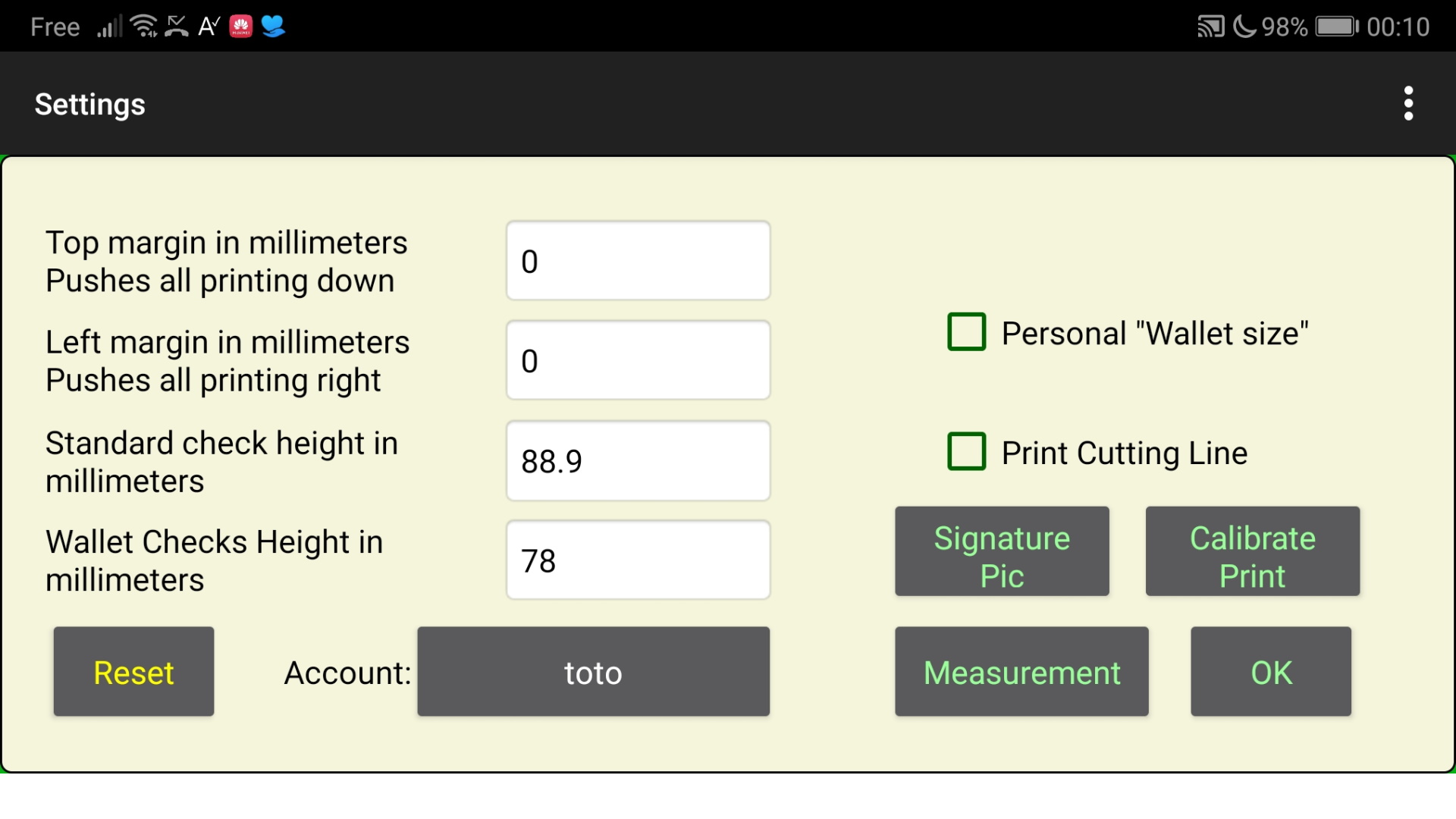Tap the Huawei notification icon
The image size is (1456, 819).
click(x=241, y=26)
